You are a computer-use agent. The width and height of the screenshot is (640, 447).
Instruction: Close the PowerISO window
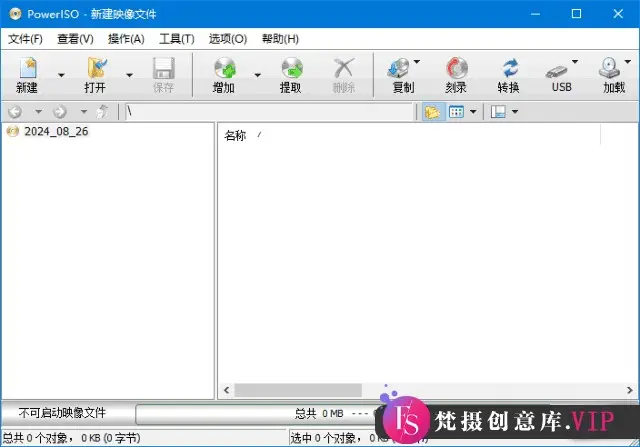pos(618,14)
